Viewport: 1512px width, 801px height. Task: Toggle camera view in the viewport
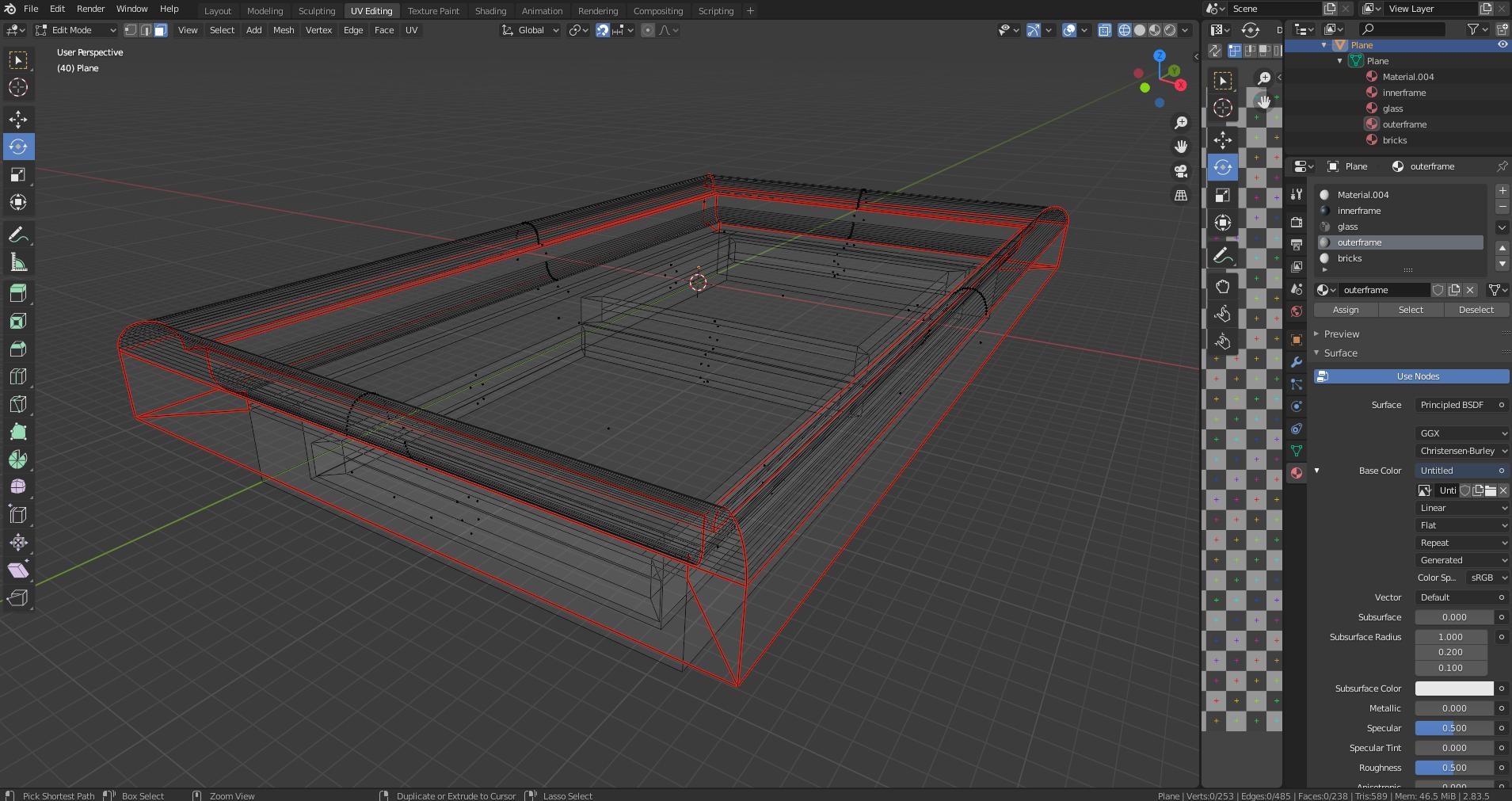1181,171
